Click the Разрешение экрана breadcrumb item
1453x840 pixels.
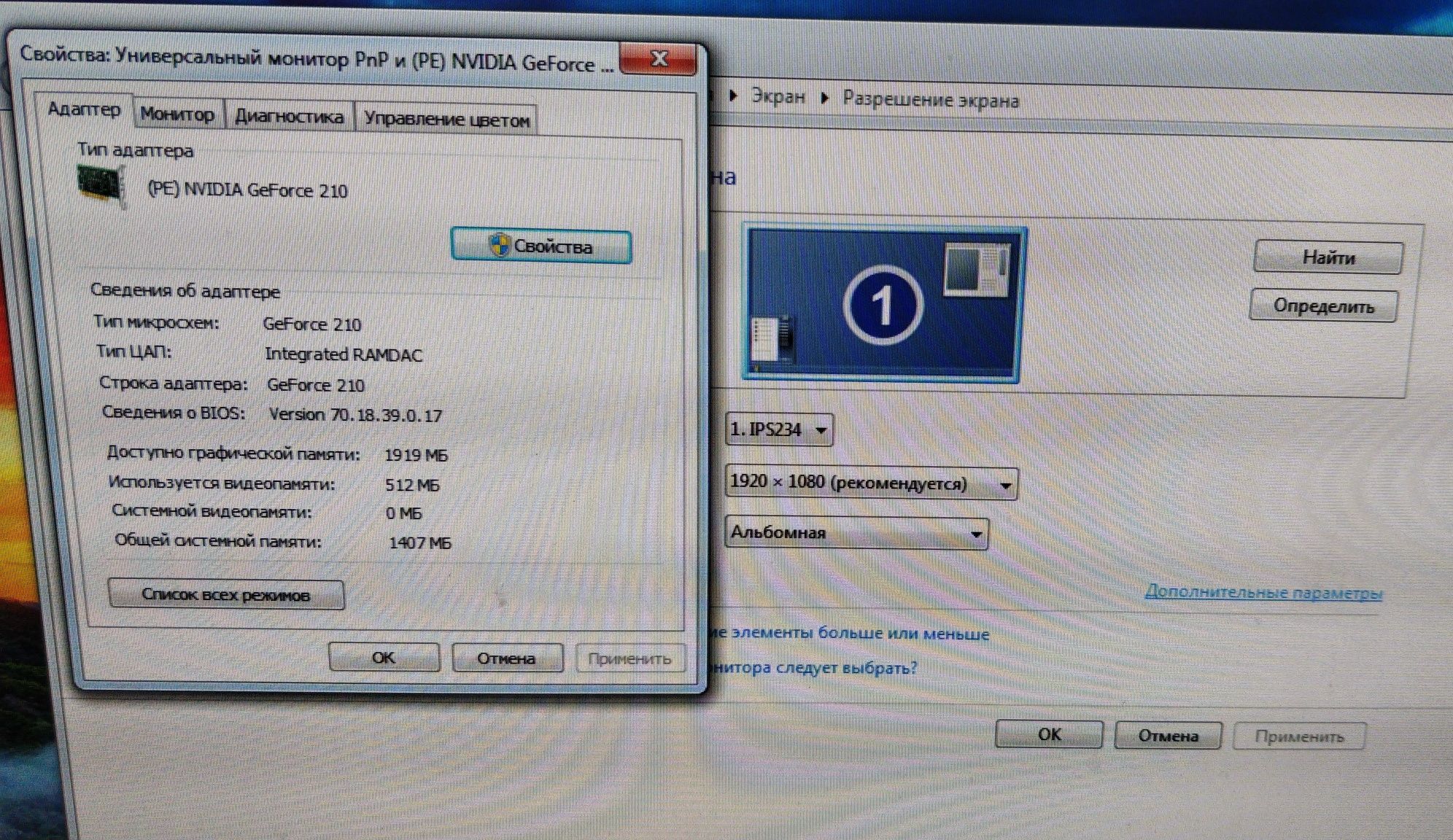coord(931,99)
